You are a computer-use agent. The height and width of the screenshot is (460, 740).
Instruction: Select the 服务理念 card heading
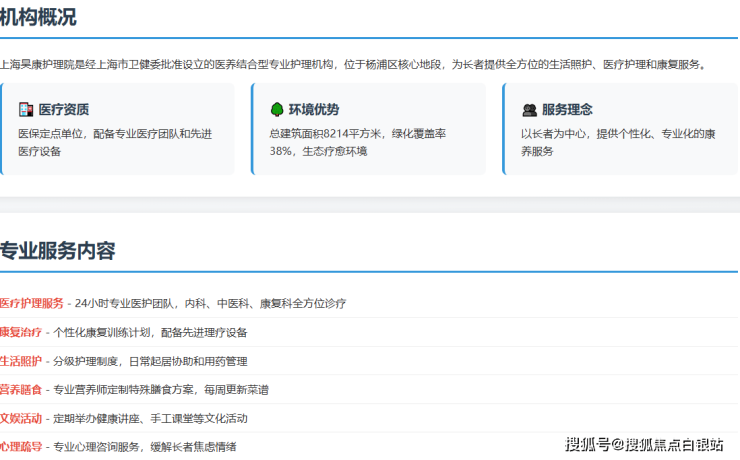(x=567, y=109)
